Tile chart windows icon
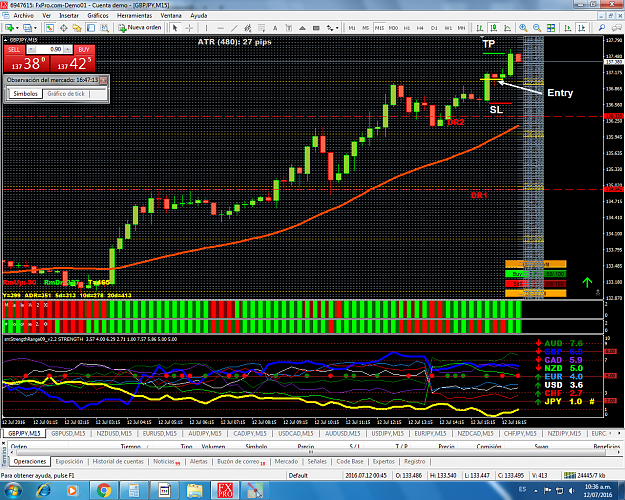The height and width of the screenshot is (500, 625). [551, 28]
